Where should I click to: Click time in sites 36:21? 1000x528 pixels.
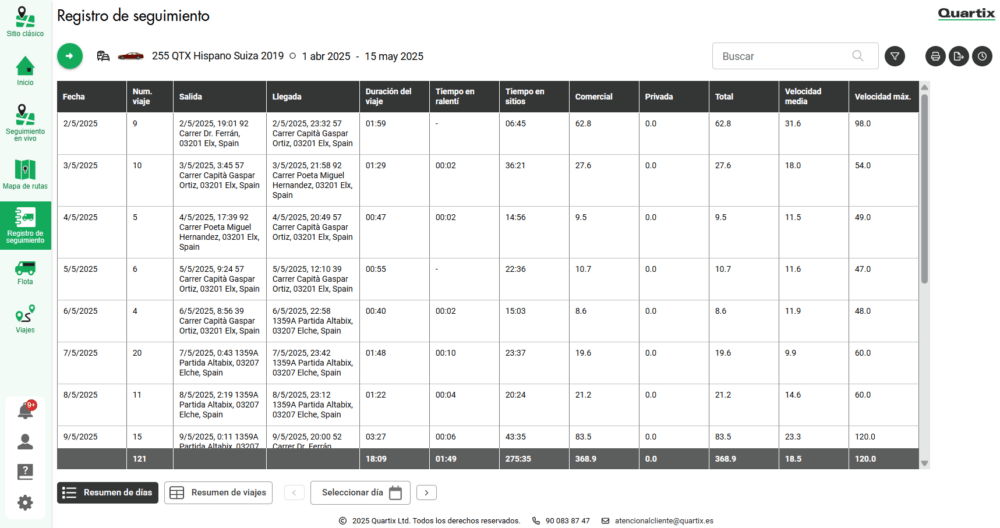pyautogui.click(x=515, y=166)
